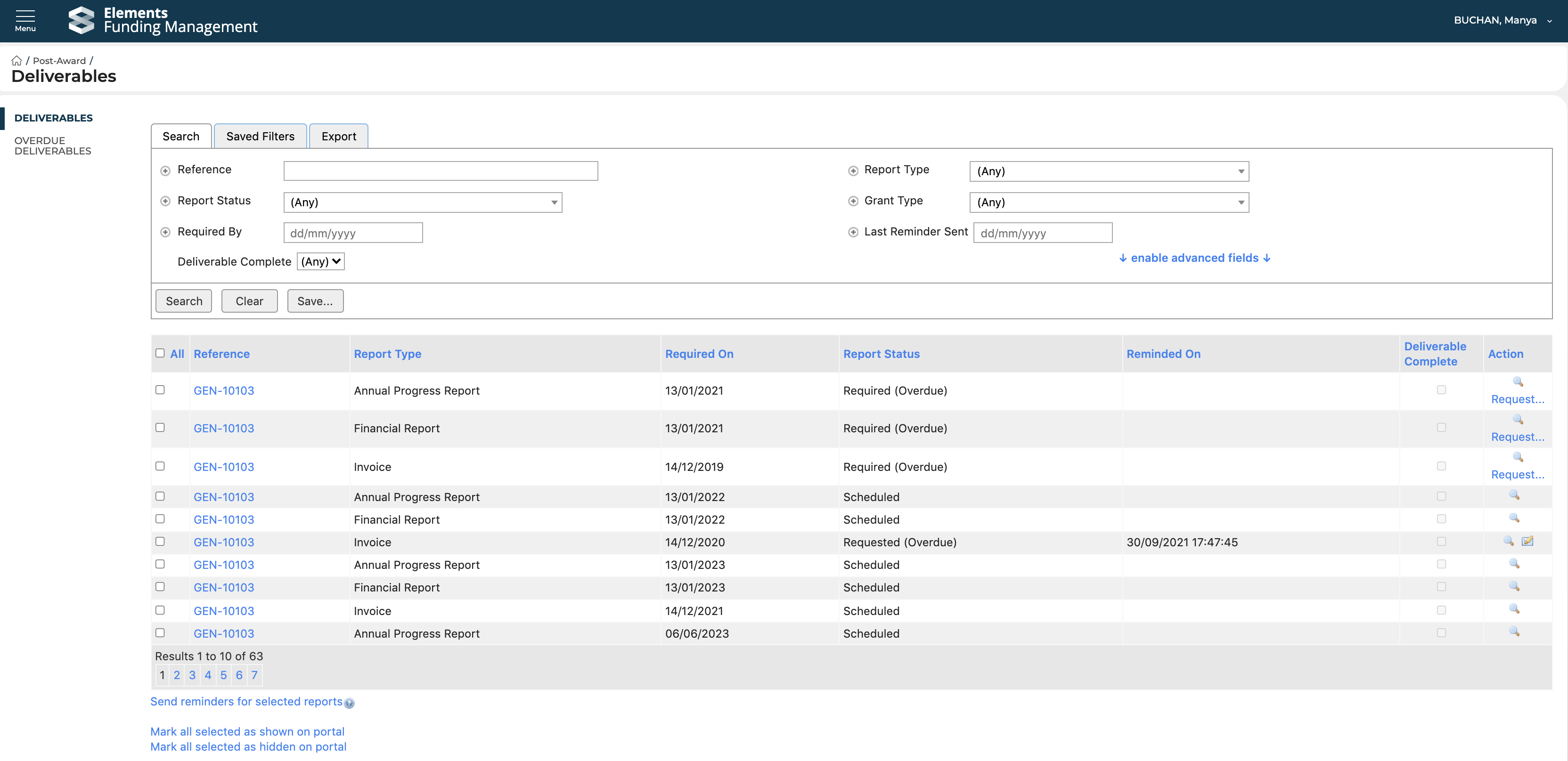Click the home breadcrumb icon
1568x761 pixels.
16,61
